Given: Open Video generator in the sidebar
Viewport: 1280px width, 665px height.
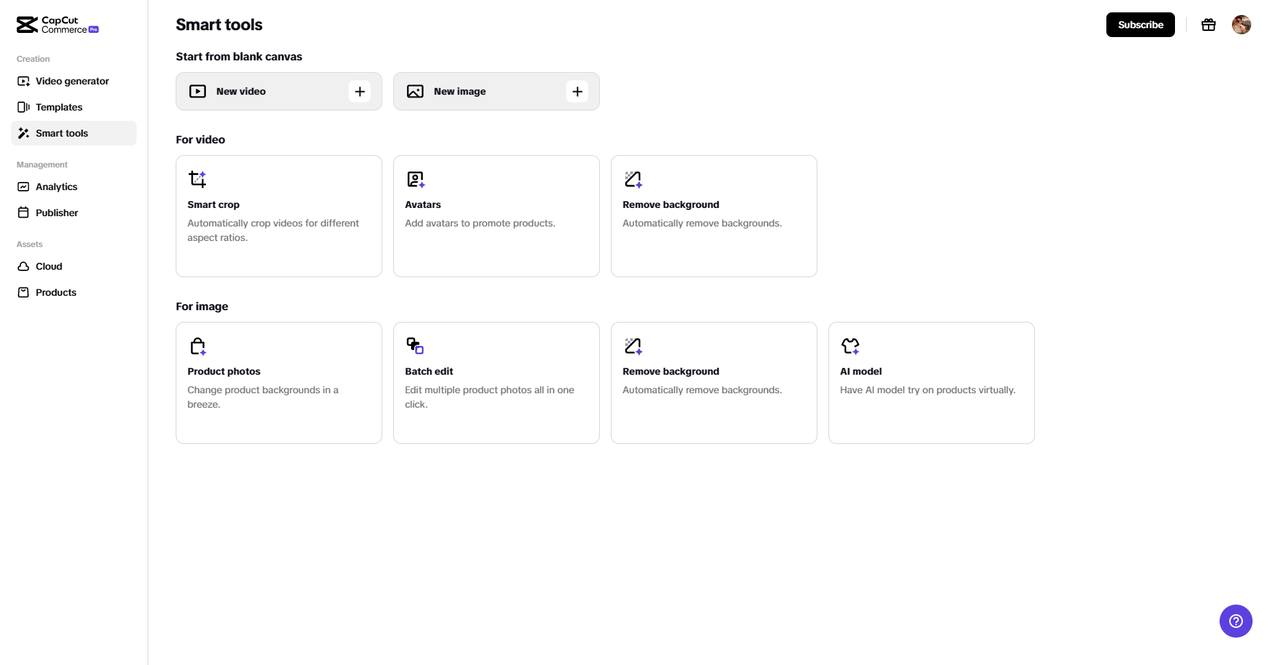Looking at the screenshot, I should pos(72,81).
